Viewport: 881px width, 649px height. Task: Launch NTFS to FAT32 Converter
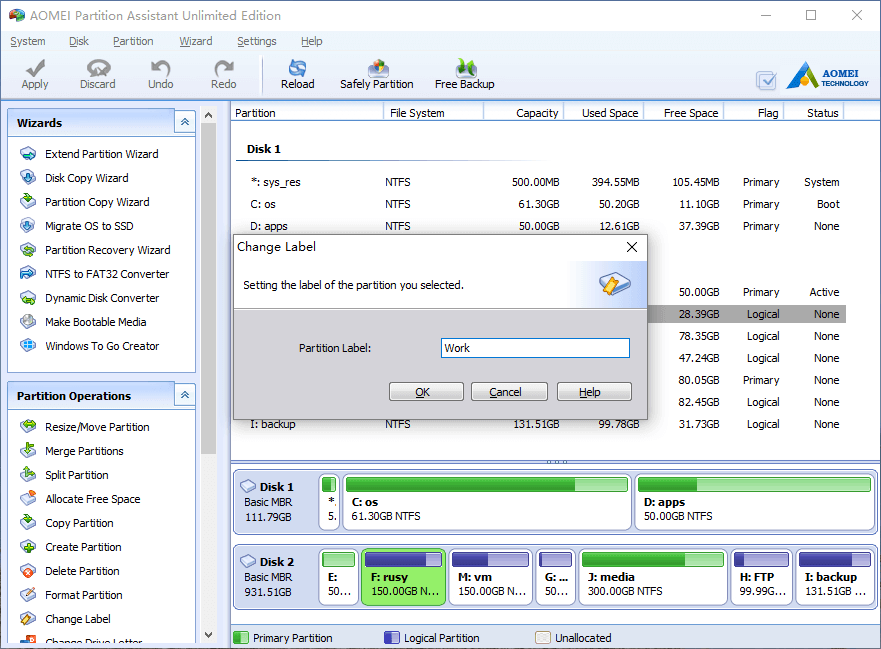coord(95,274)
